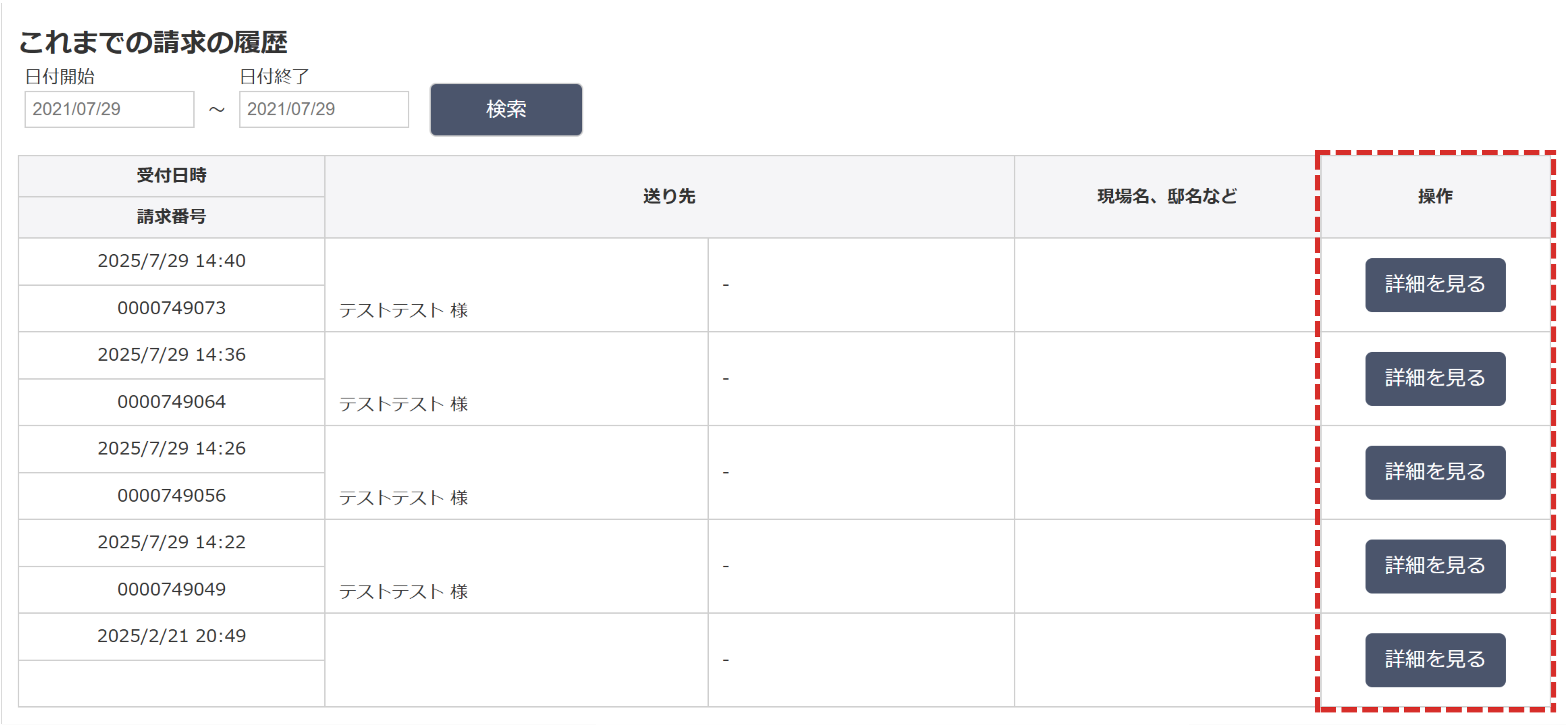The height and width of the screenshot is (727, 1568).
Task: Click the 操作 column header
Action: pos(1435,197)
